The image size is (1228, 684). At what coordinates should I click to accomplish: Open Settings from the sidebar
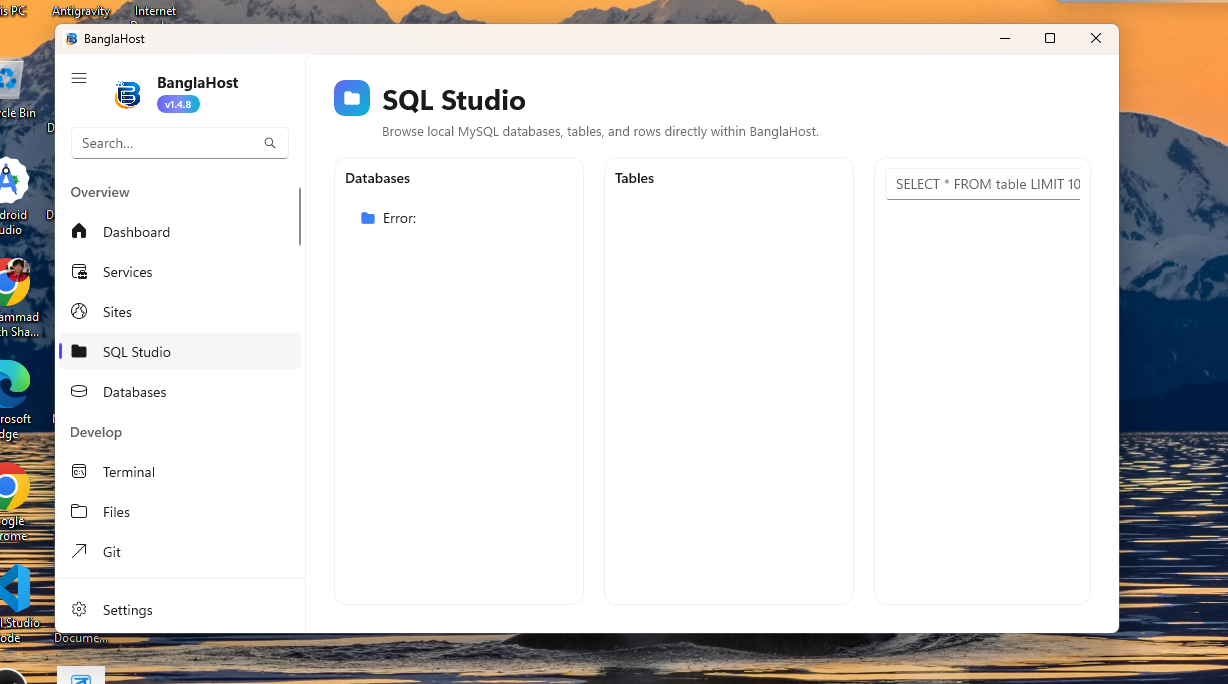(180, 609)
